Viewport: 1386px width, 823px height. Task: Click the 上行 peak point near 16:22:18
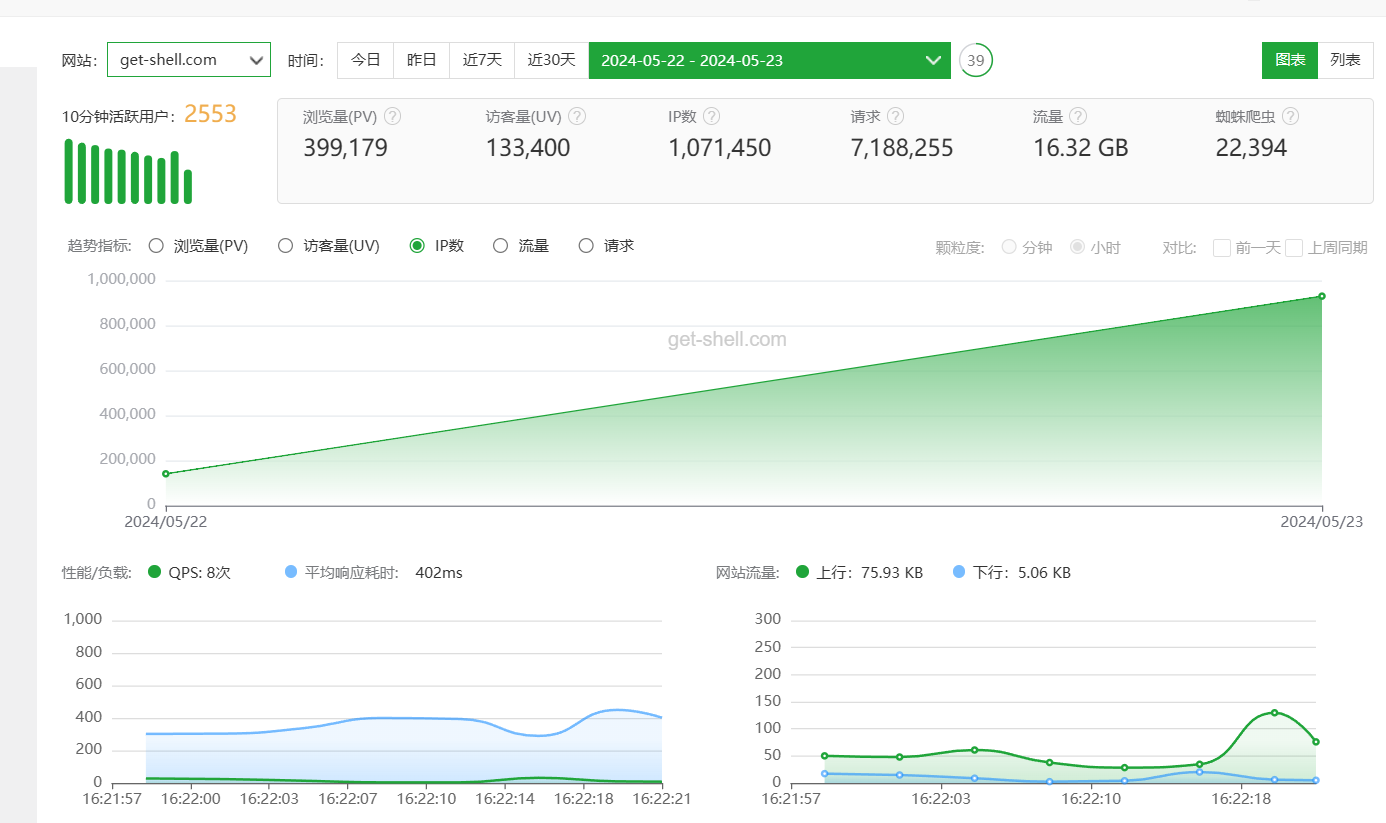point(1274,712)
